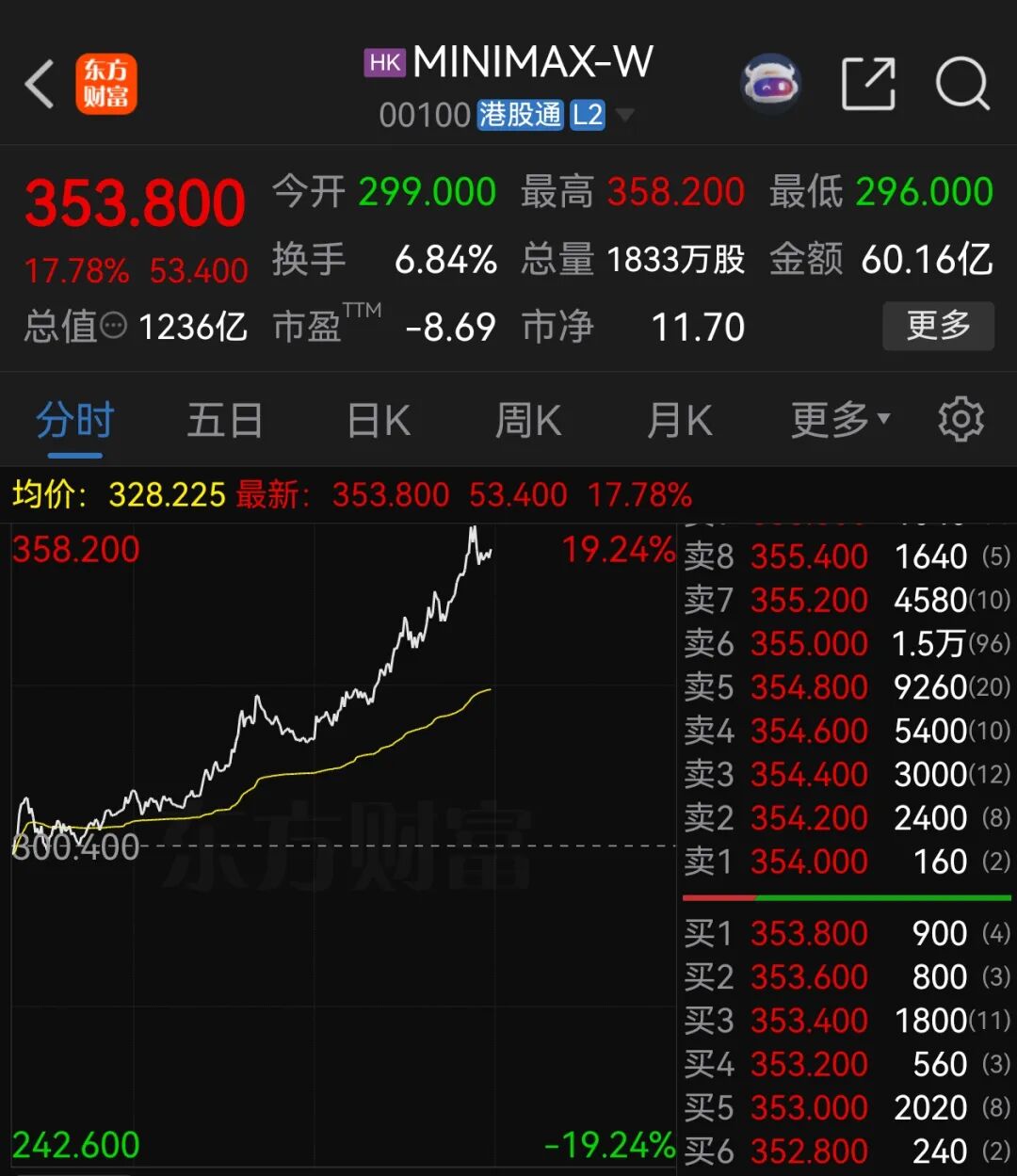Select the 卖8 355.400 order row
This screenshot has height=1176, width=1017.
point(847,556)
